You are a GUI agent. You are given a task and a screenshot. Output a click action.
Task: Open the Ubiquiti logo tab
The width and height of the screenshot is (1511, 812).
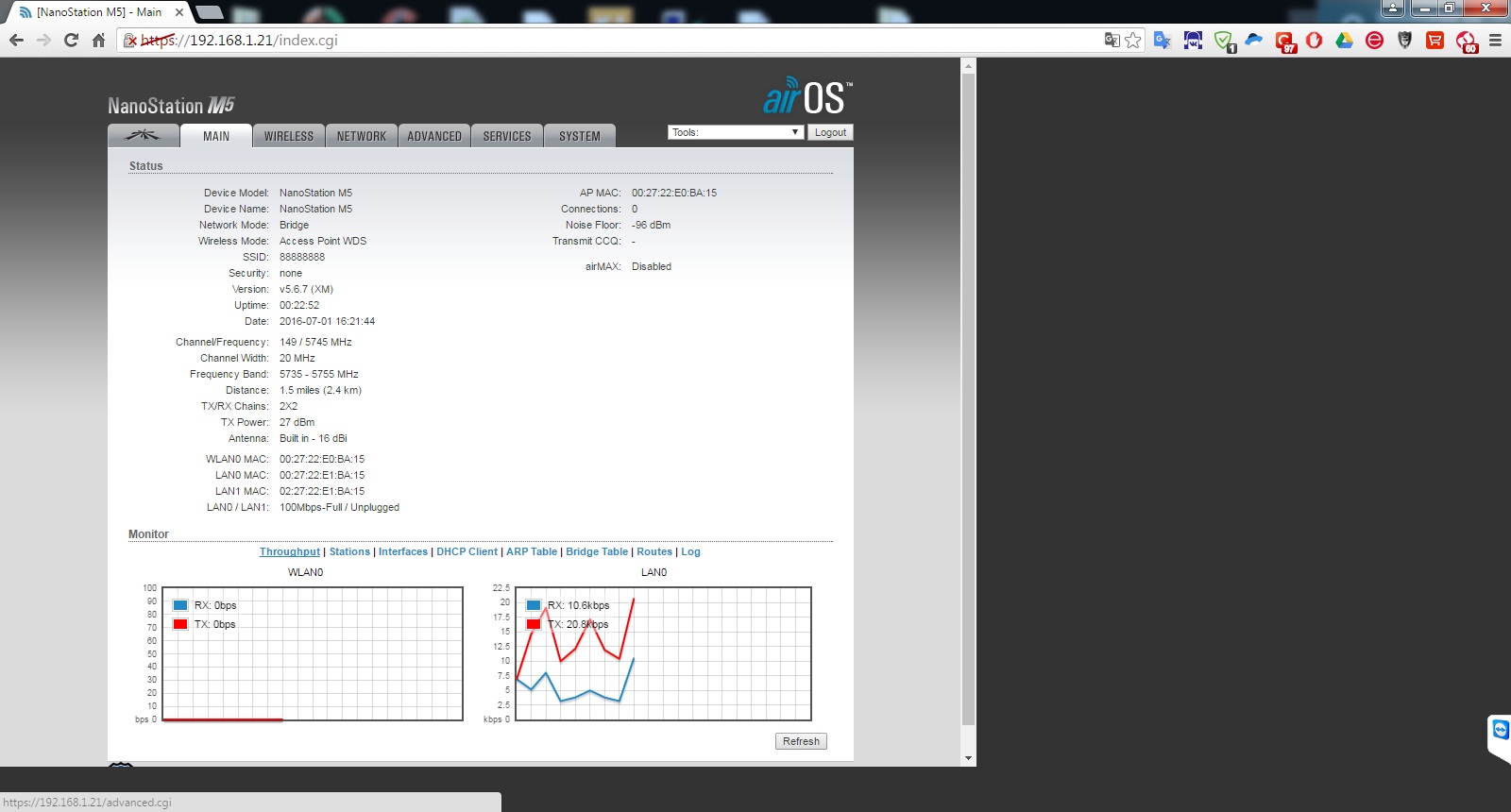click(144, 136)
